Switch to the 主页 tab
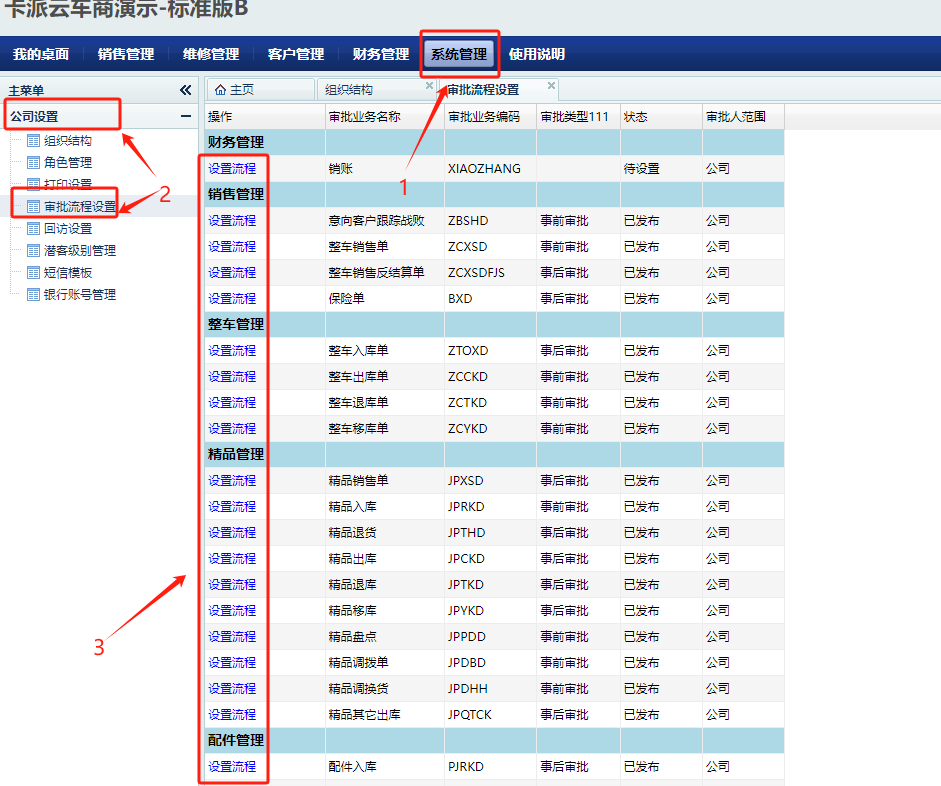Screen dimensions: 941x786 pyautogui.click(x=242, y=90)
